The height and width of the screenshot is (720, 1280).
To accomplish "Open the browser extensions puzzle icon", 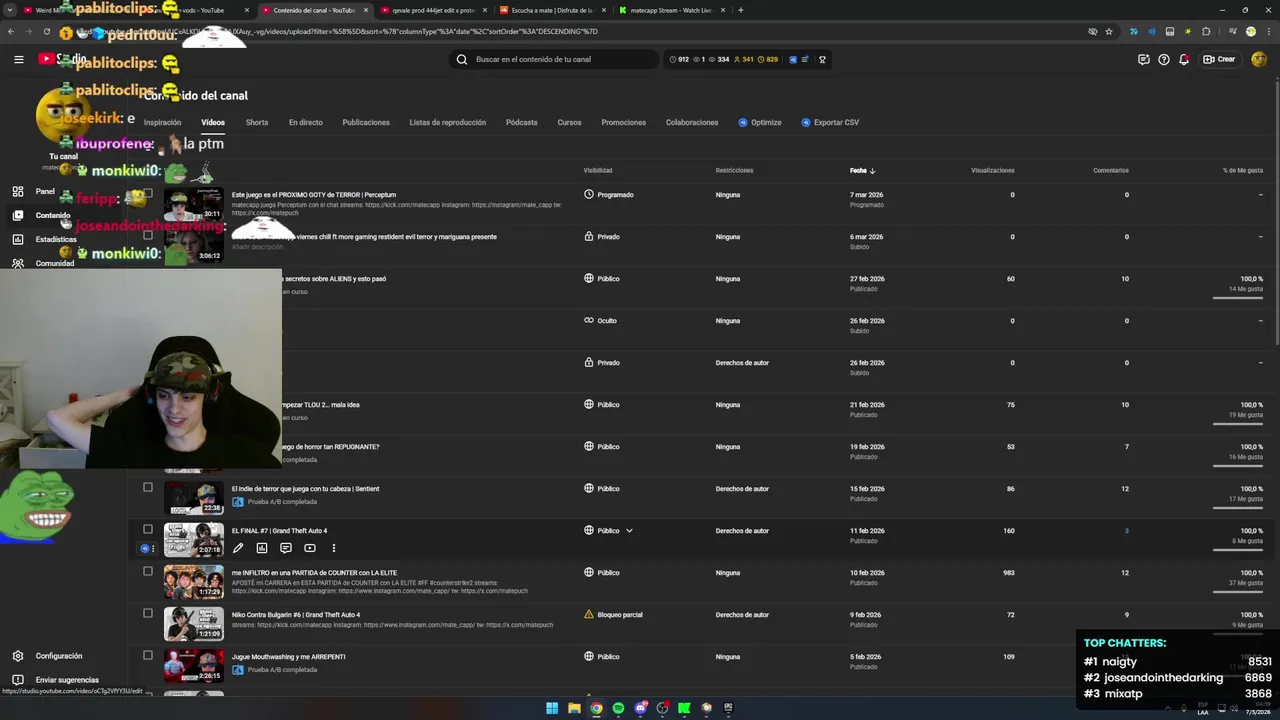I will (1207, 31).
